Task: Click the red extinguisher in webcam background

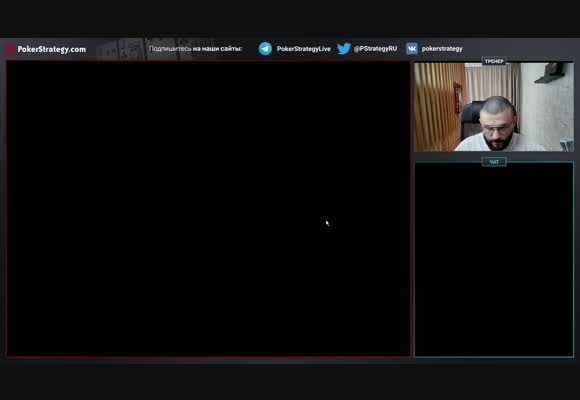Action: coord(459,97)
